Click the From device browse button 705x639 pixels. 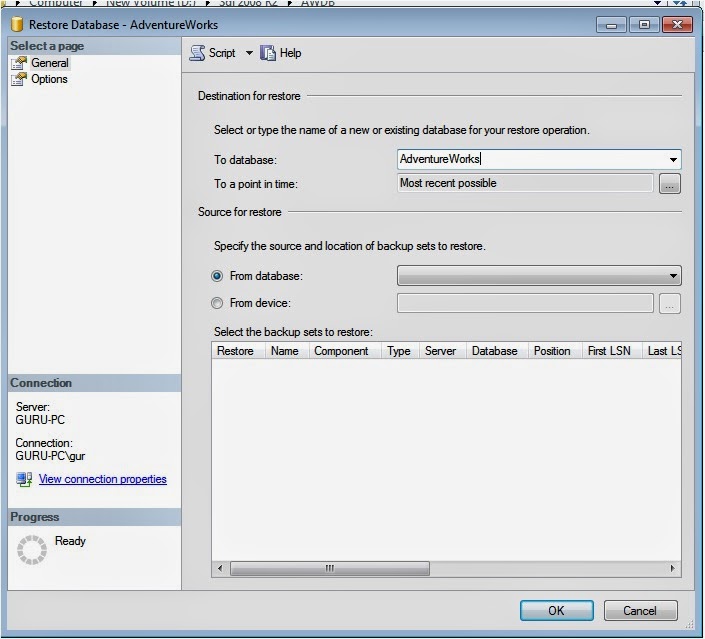(669, 303)
